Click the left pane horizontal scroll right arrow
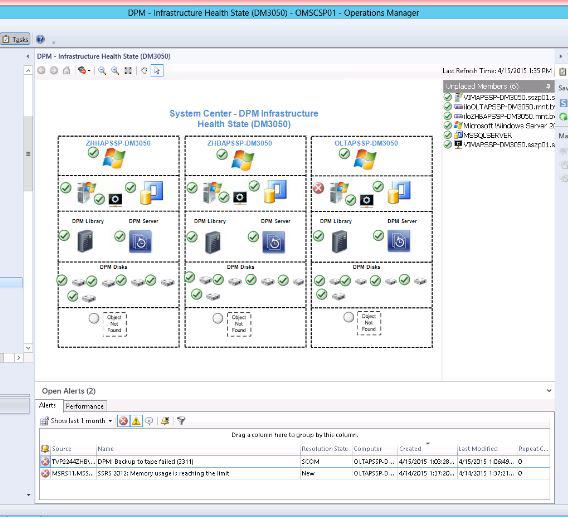Screen dimensions: 568x517 [18, 358]
